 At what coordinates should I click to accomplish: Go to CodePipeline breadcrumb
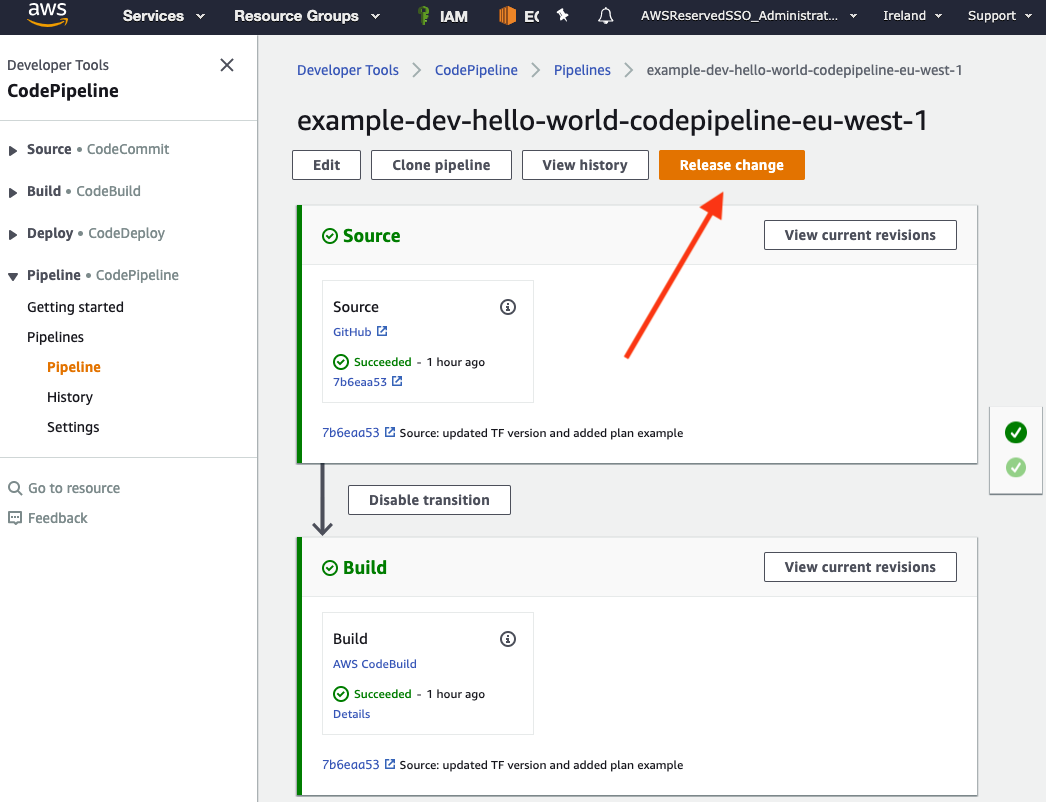[476, 70]
